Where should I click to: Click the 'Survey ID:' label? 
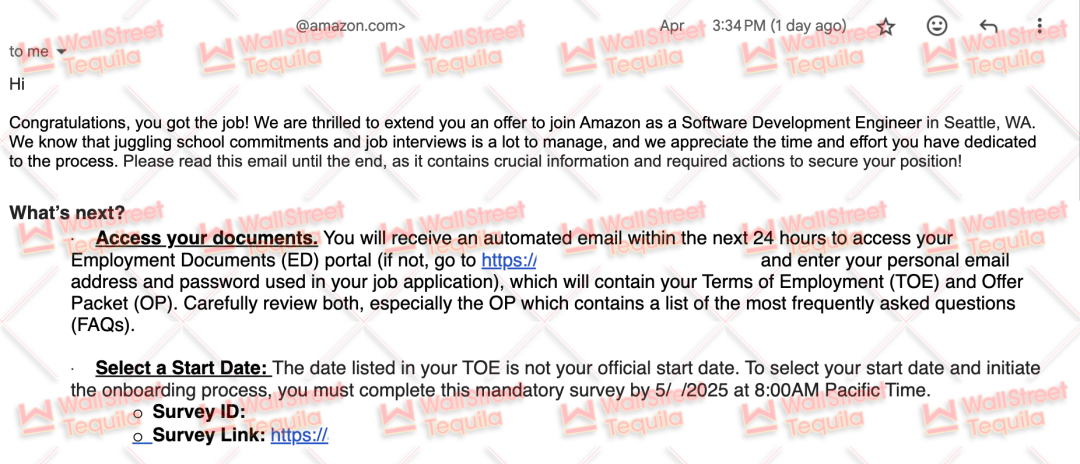[198, 412]
